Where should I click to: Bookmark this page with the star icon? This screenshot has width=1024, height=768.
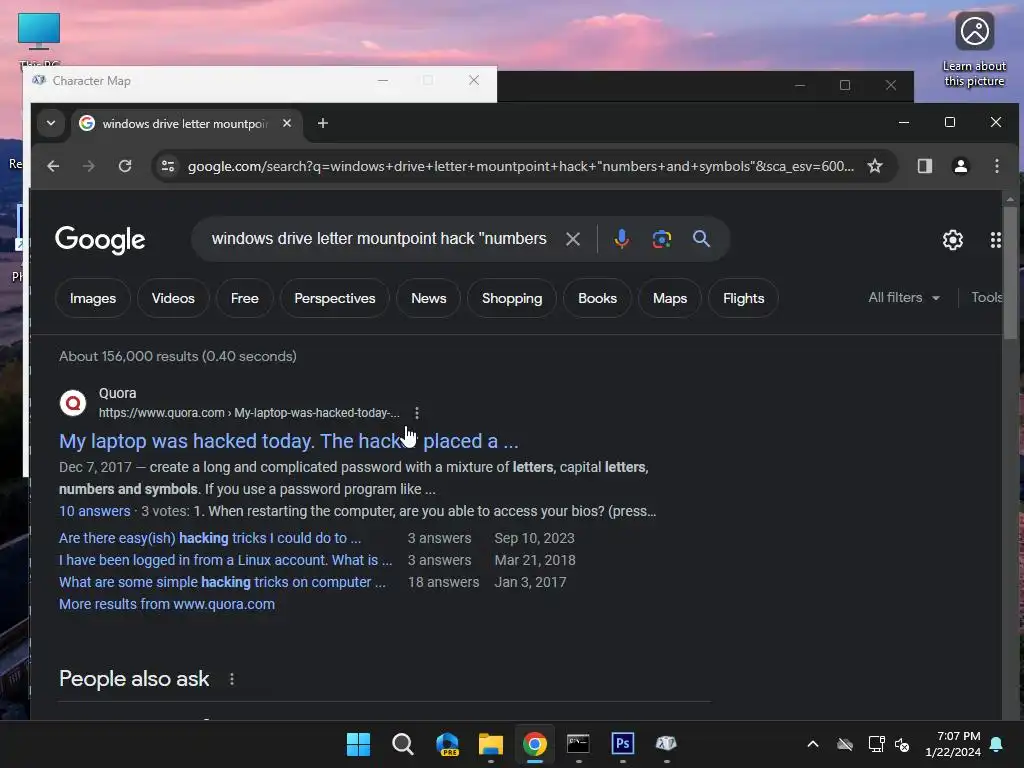tap(874, 166)
